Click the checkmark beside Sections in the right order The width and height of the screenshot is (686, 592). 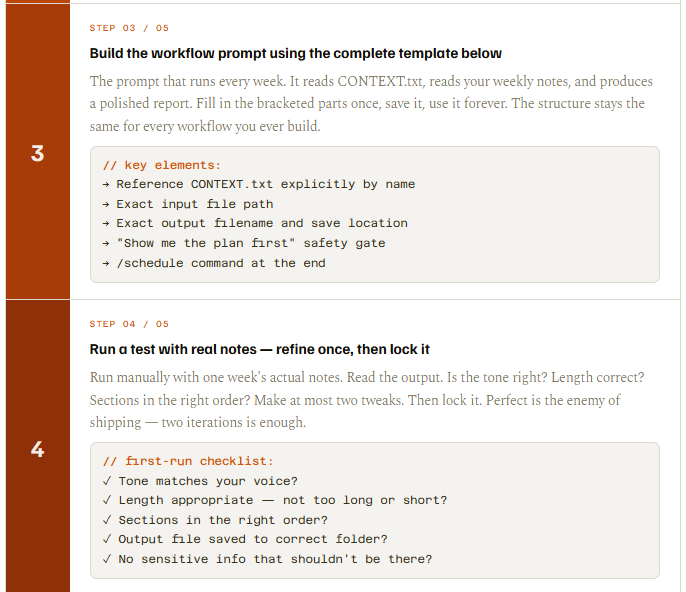[107, 520]
